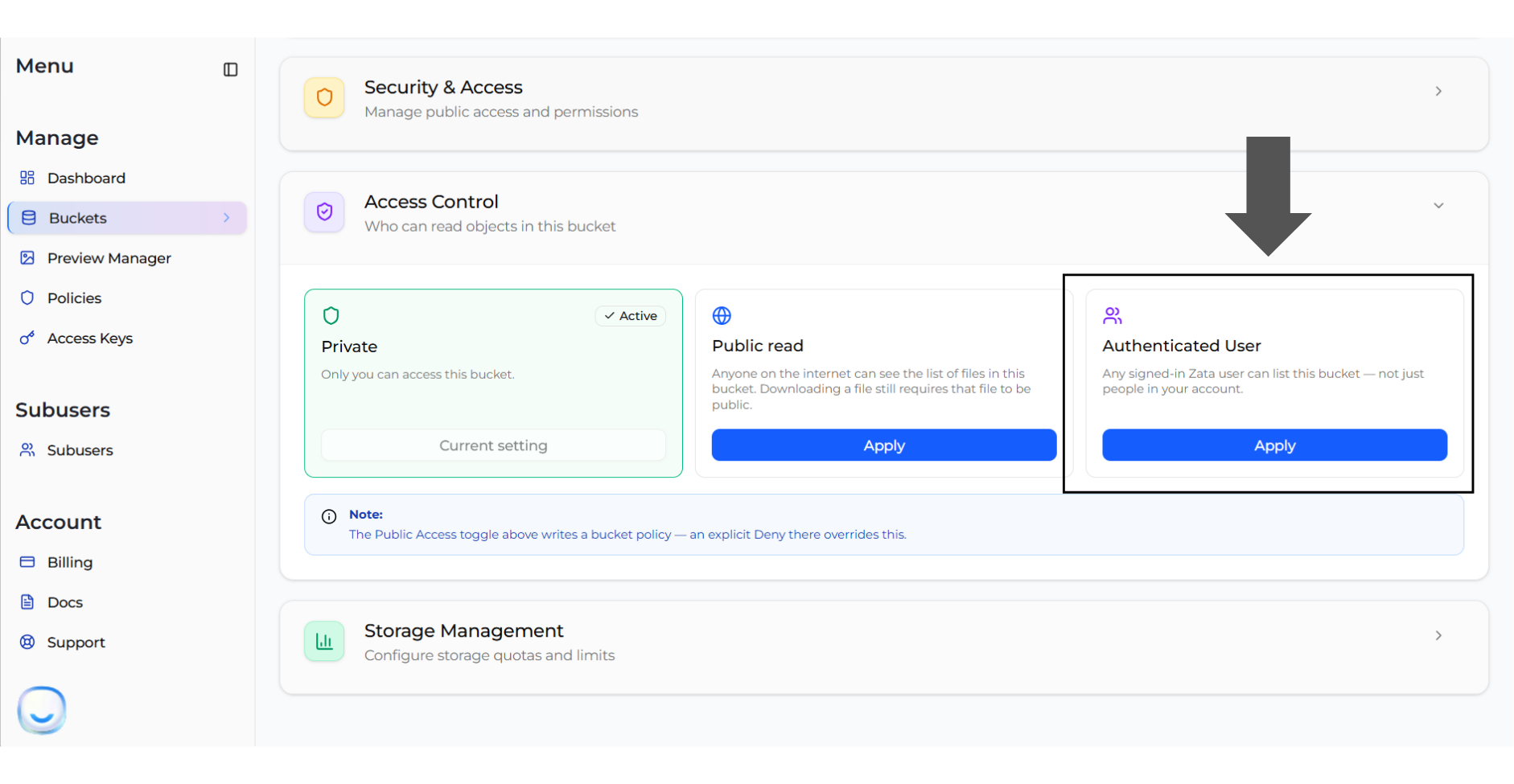Screen dimensions: 1514x784
Task: Click the Security & Access shield icon
Action: (x=324, y=98)
